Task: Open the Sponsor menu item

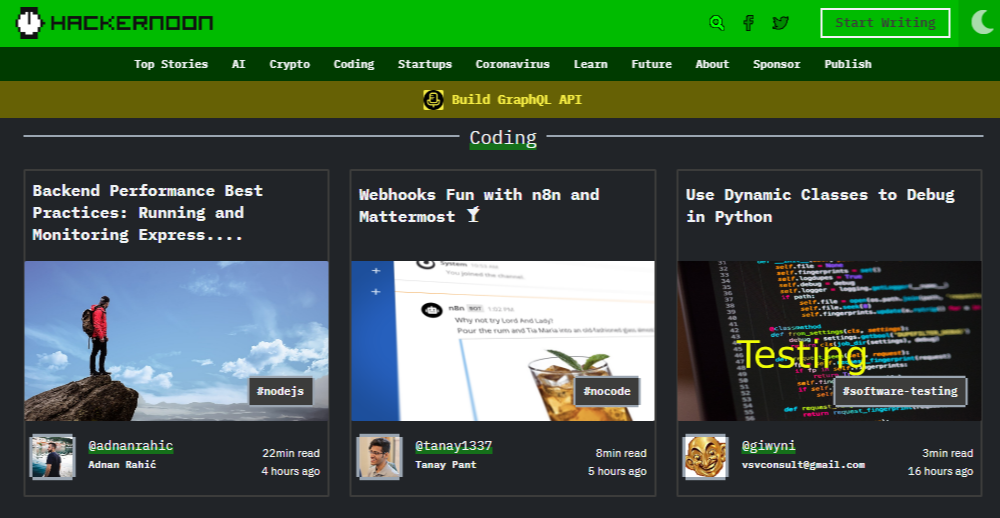Action: pyautogui.click(x=777, y=64)
